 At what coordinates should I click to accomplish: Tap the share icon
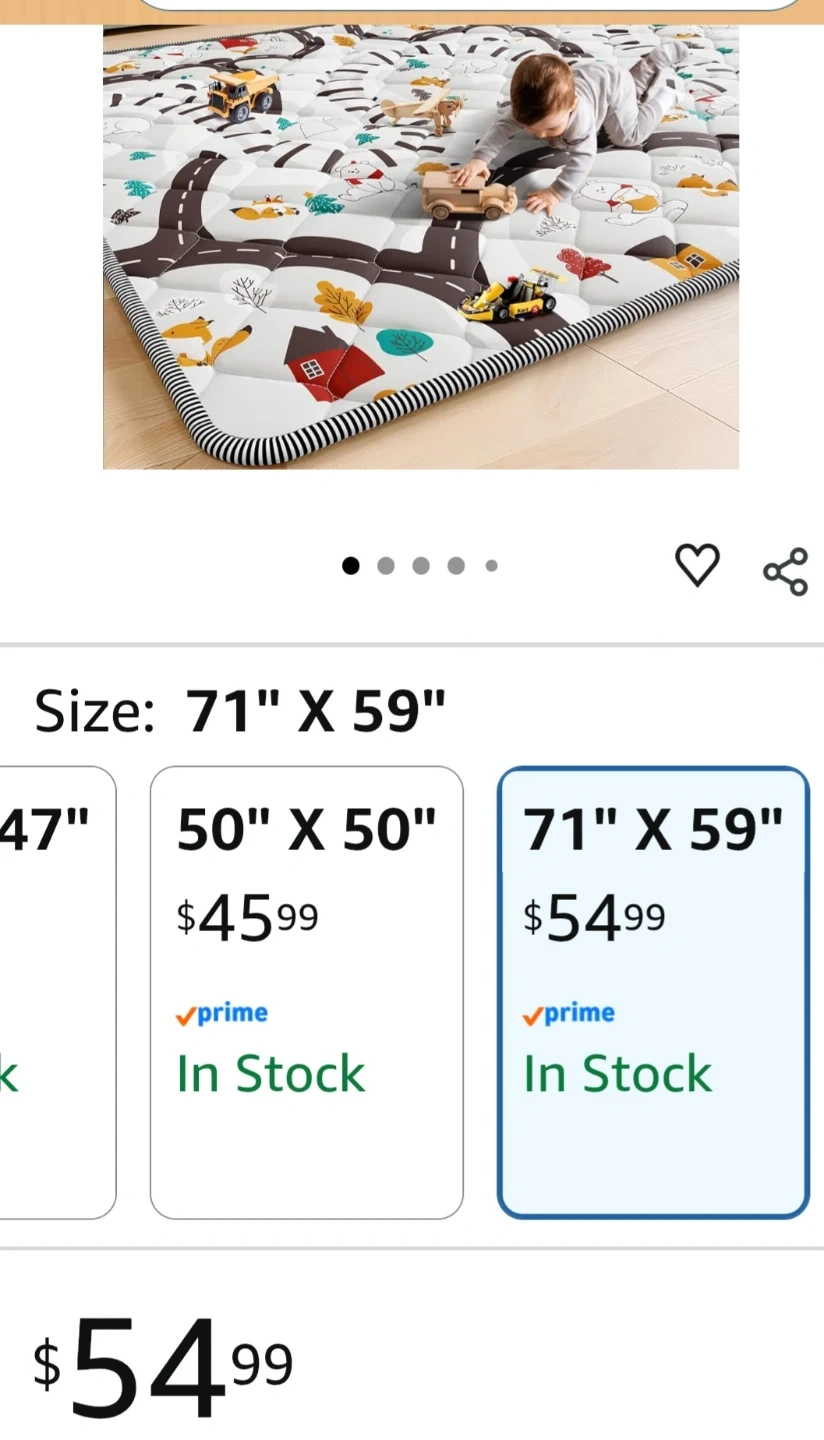click(785, 571)
